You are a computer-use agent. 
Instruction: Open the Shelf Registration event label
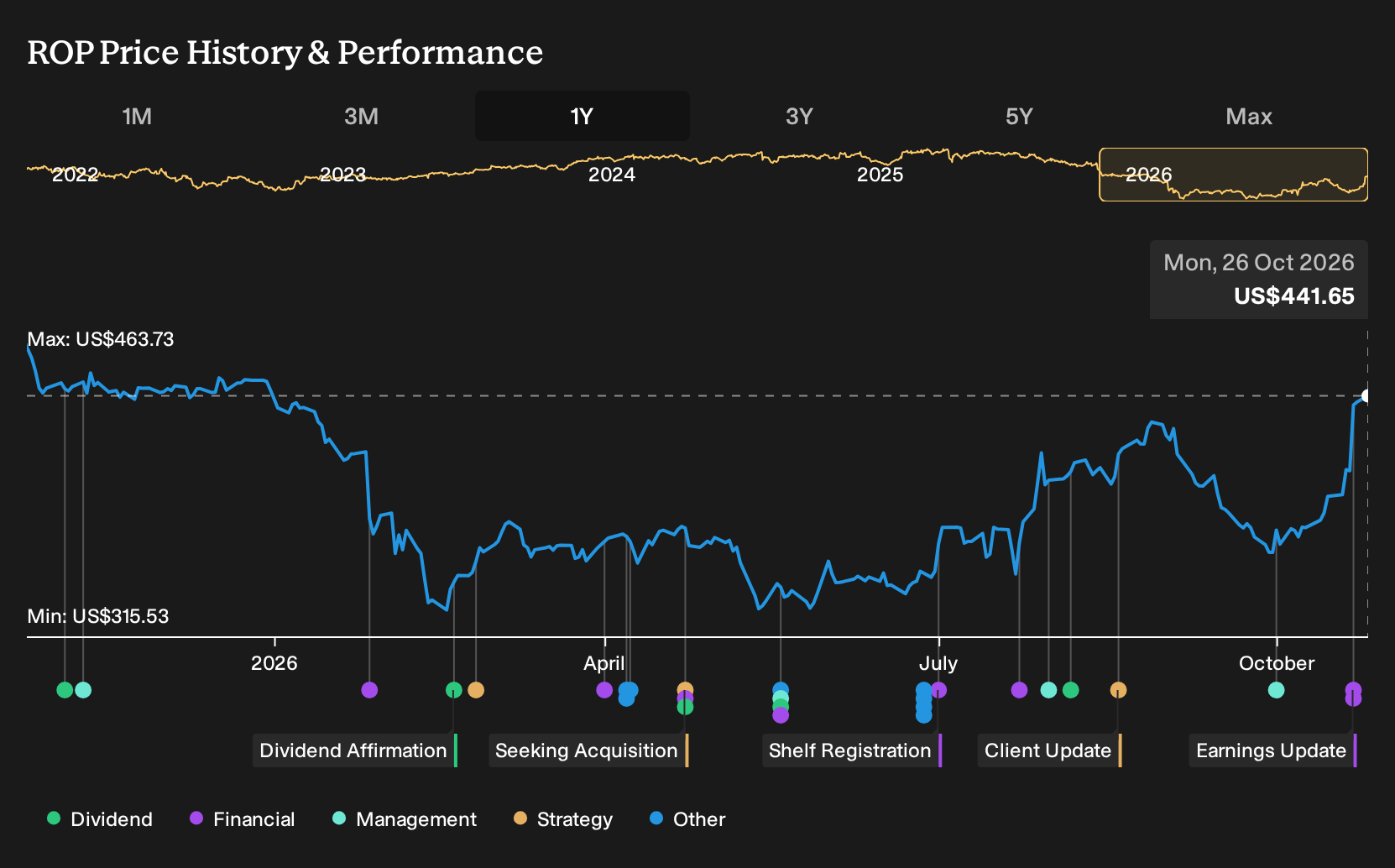click(x=852, y=750)
